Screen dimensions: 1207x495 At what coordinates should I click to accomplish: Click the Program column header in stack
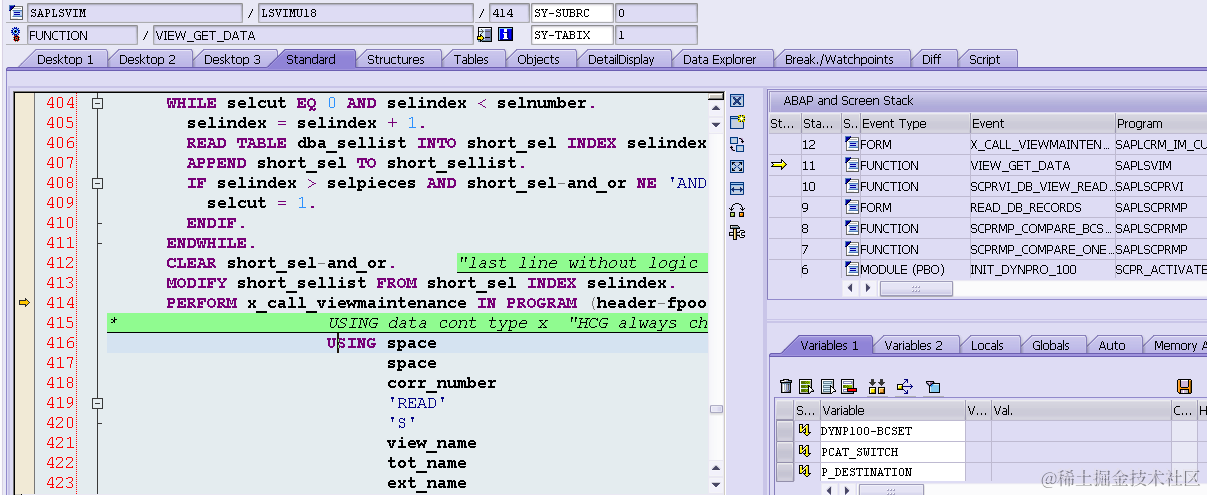point(1160,124)
